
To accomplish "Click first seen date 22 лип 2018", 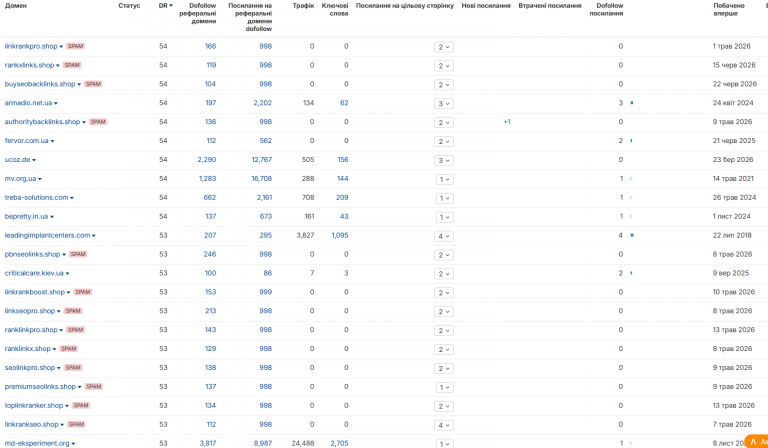I will click(x=732, y=236).
